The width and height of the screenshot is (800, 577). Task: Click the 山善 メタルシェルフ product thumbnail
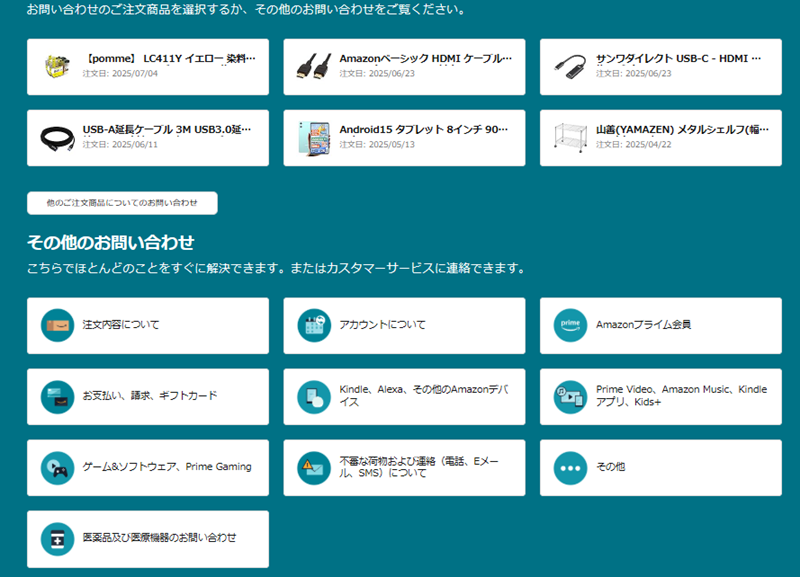click(570, 138)
